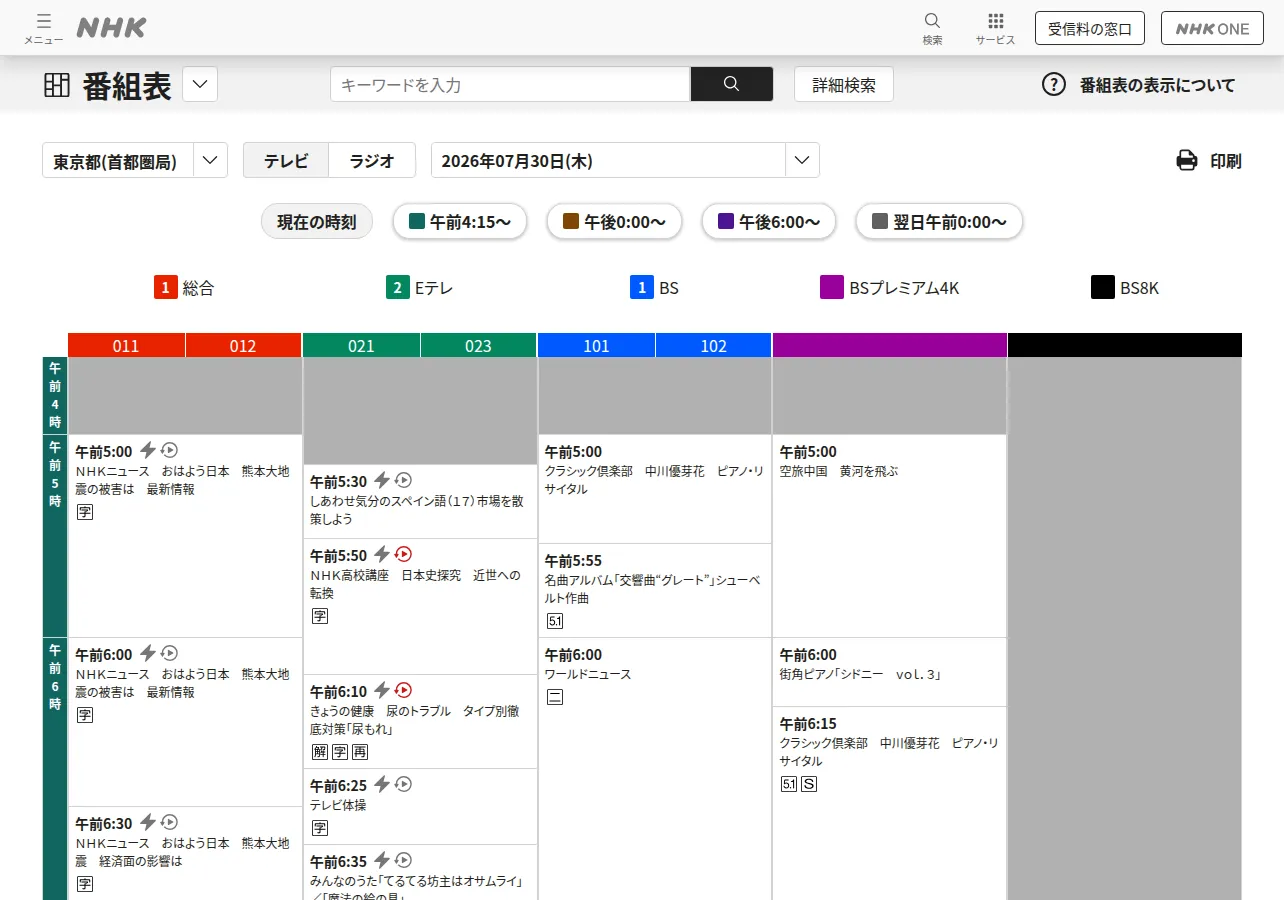Click play icon on 午前6:25 テレビ体操
The height and width of the screenshot is (900, 1284).
click(404, 784)
